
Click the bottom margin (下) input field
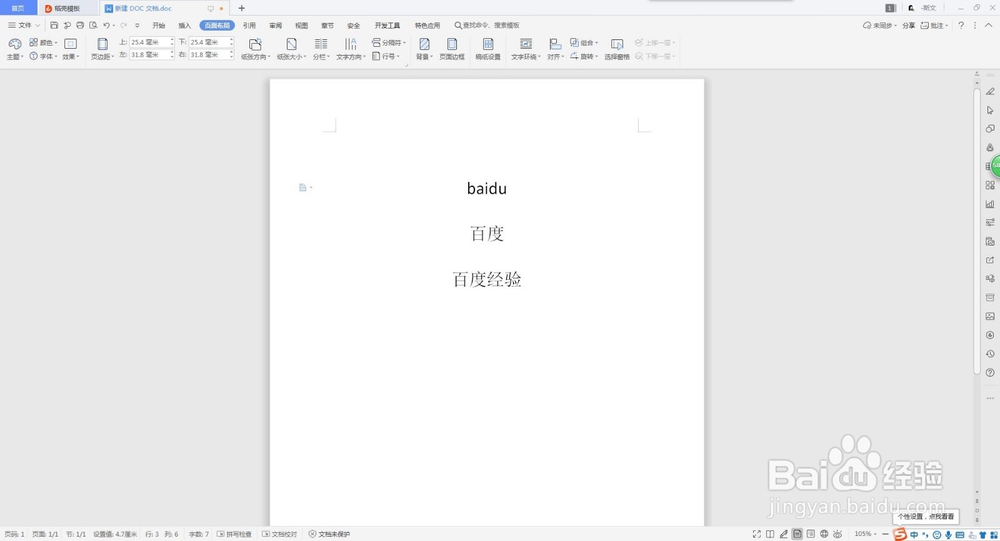209,42
